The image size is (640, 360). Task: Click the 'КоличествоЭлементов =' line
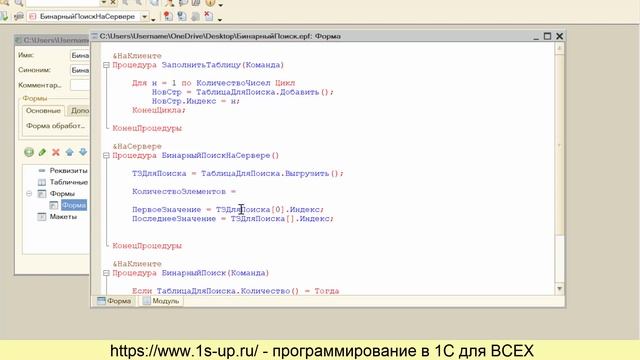184,191
